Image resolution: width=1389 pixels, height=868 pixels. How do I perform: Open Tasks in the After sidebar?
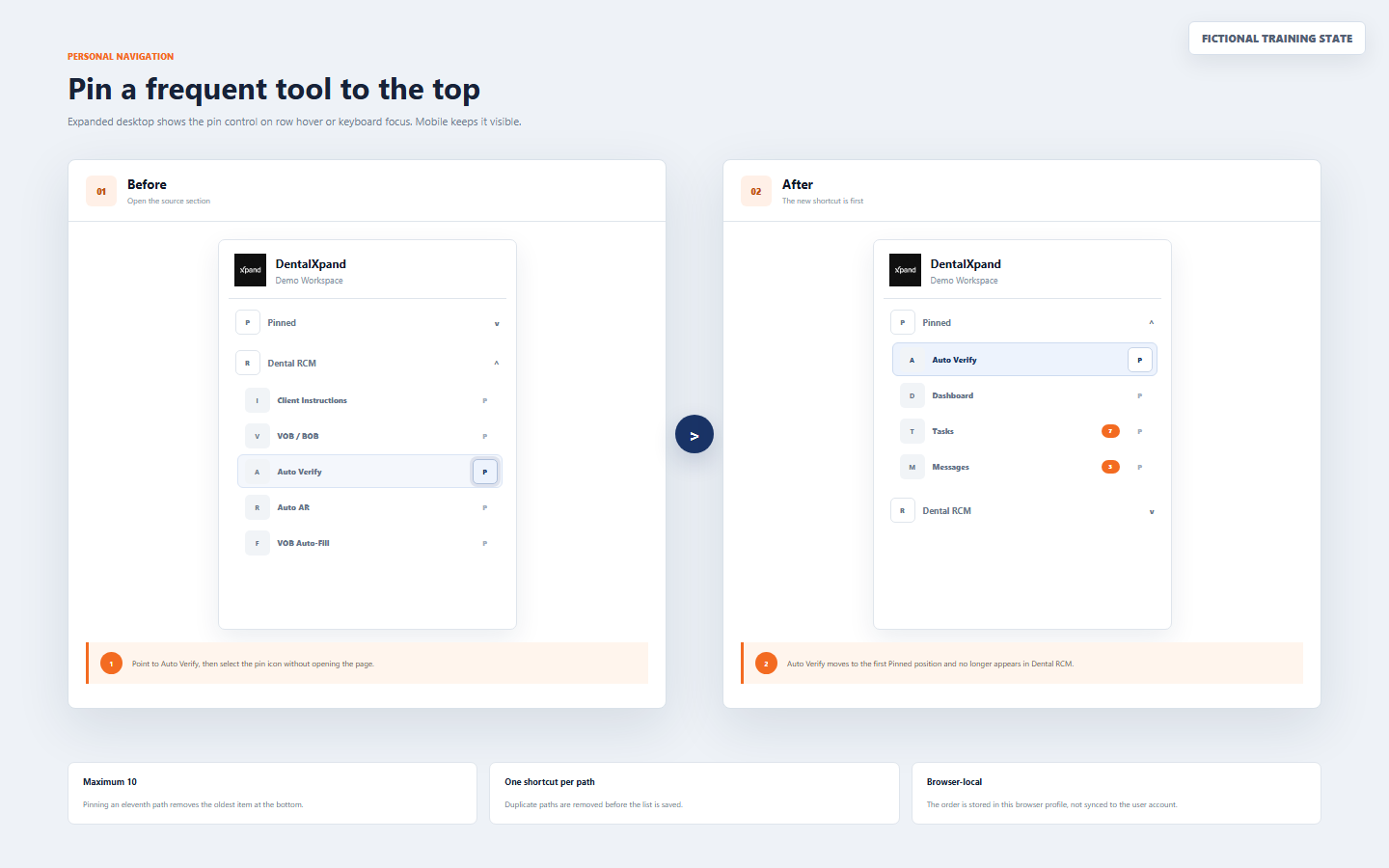[x=1024, y=431]
